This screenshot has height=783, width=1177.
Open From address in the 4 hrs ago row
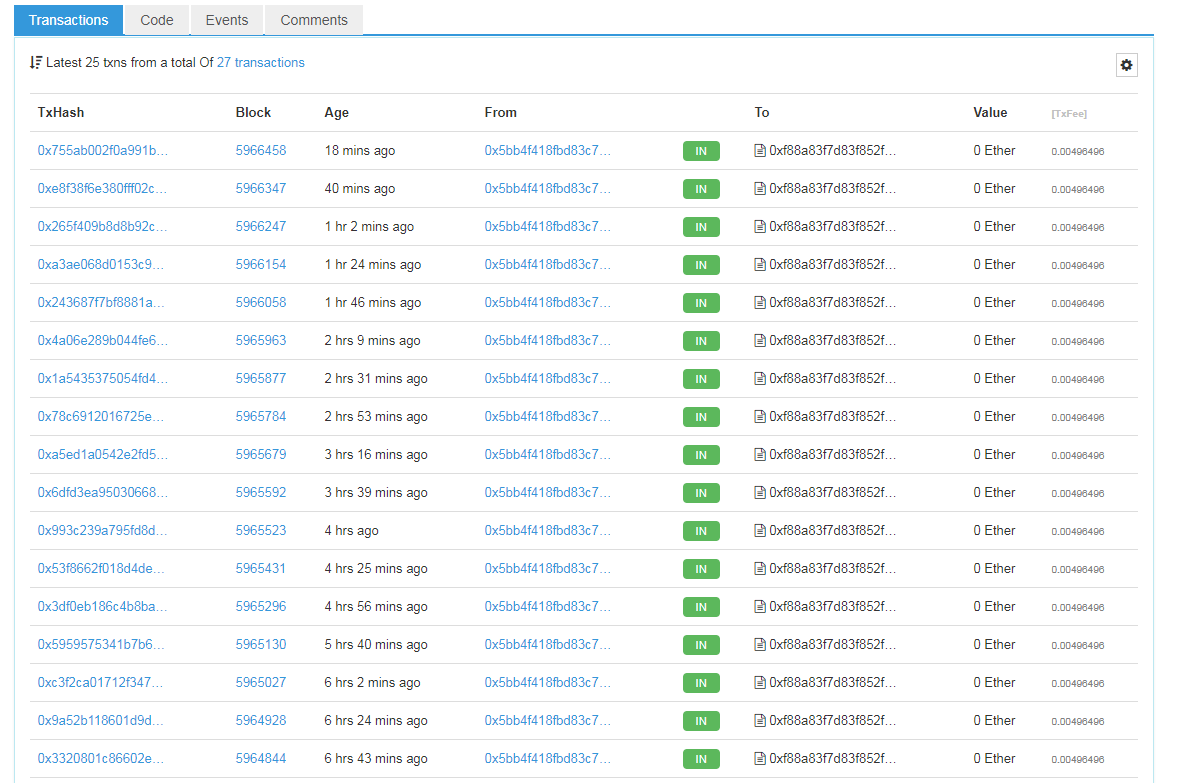547,530
